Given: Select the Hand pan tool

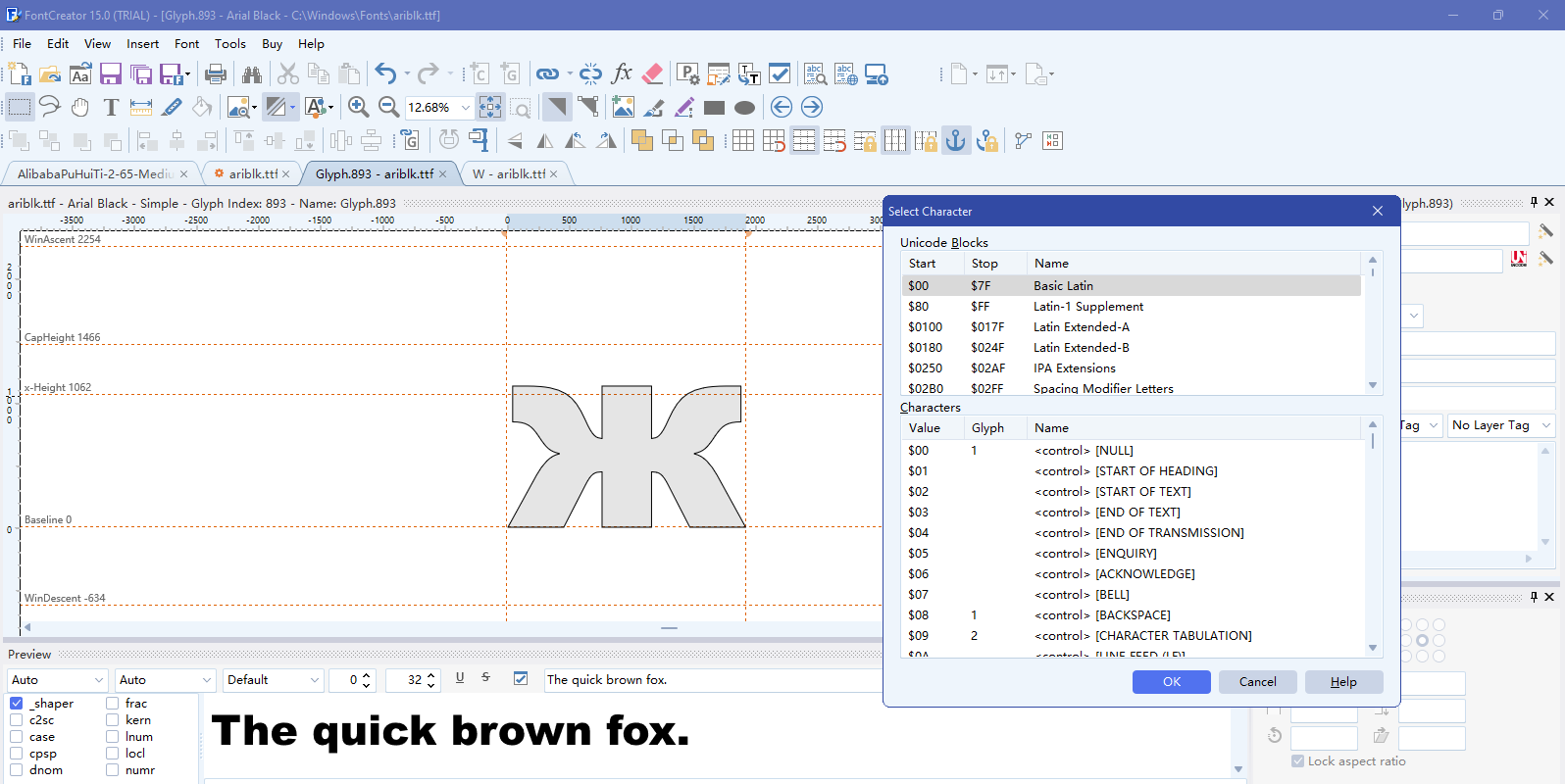Looking at the screenshot, I should pos(80,108).
